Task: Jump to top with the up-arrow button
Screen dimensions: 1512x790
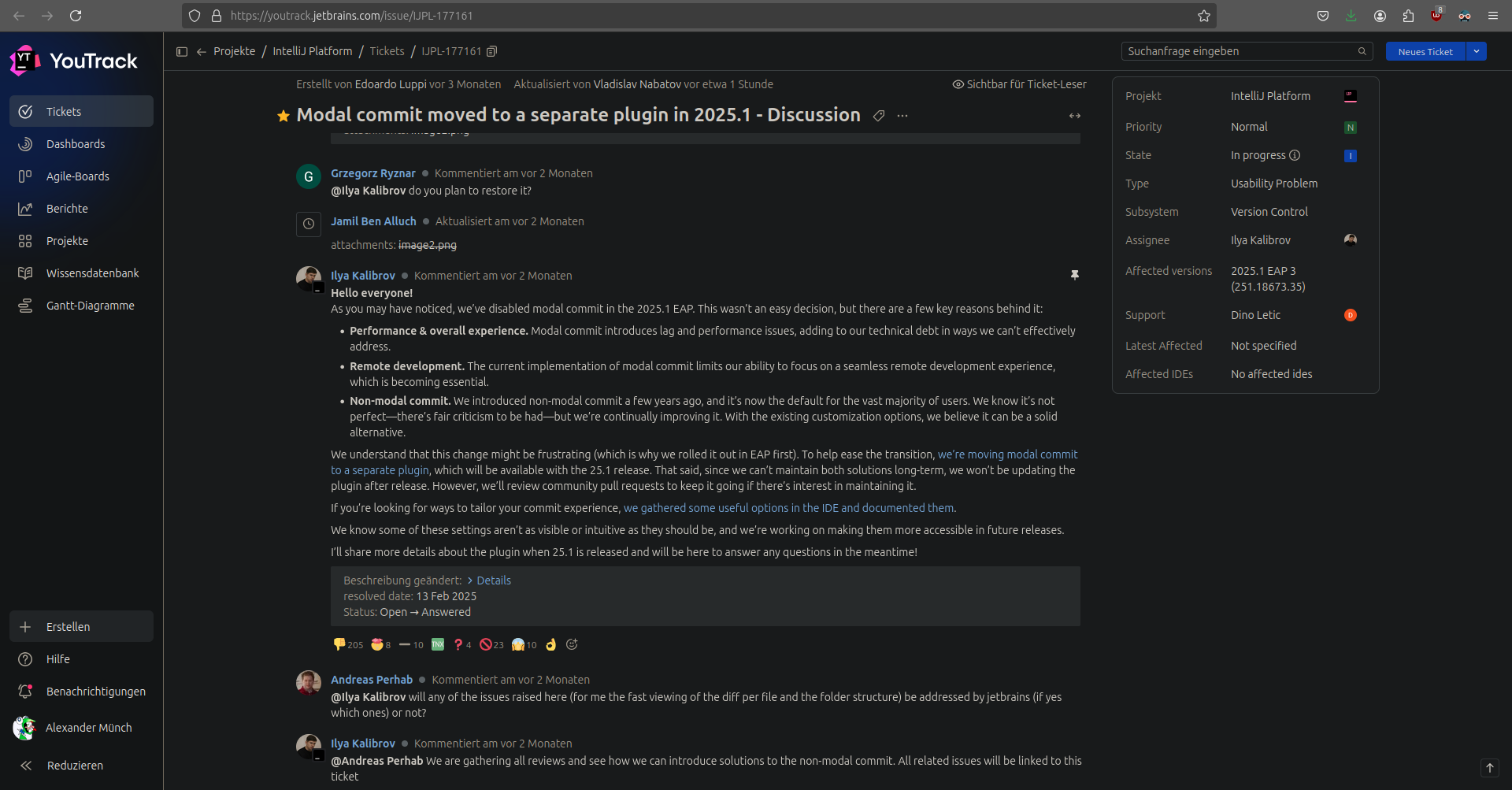Action: 1490,768
